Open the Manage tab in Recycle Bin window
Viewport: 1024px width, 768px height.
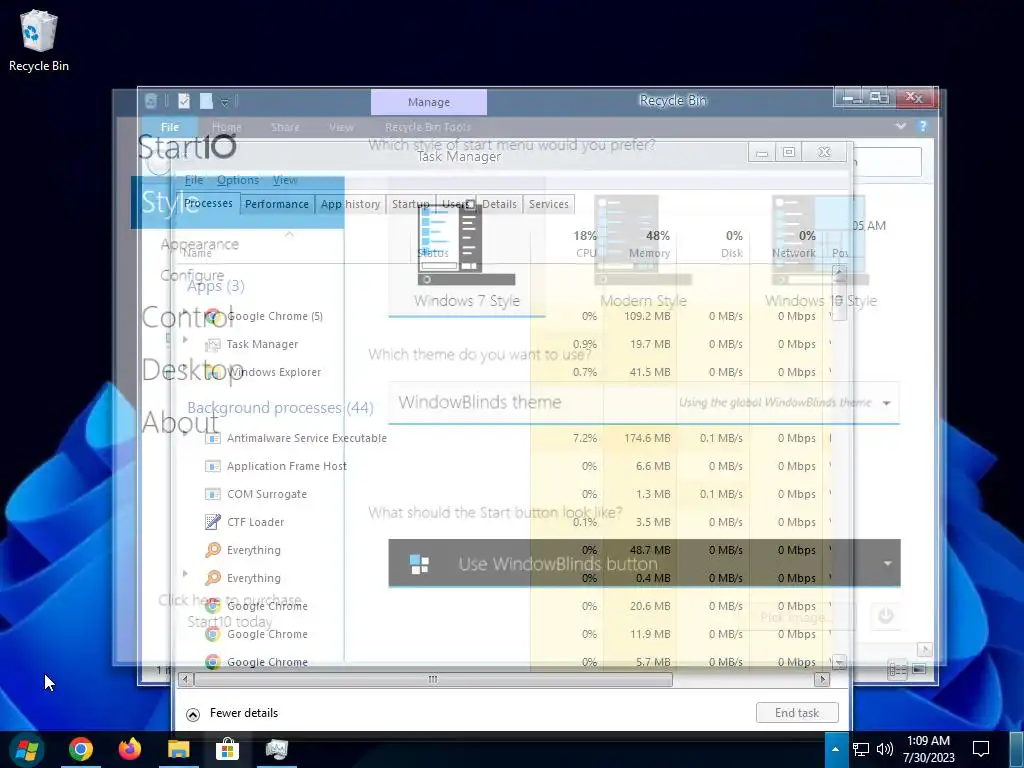tap(428, 102)
